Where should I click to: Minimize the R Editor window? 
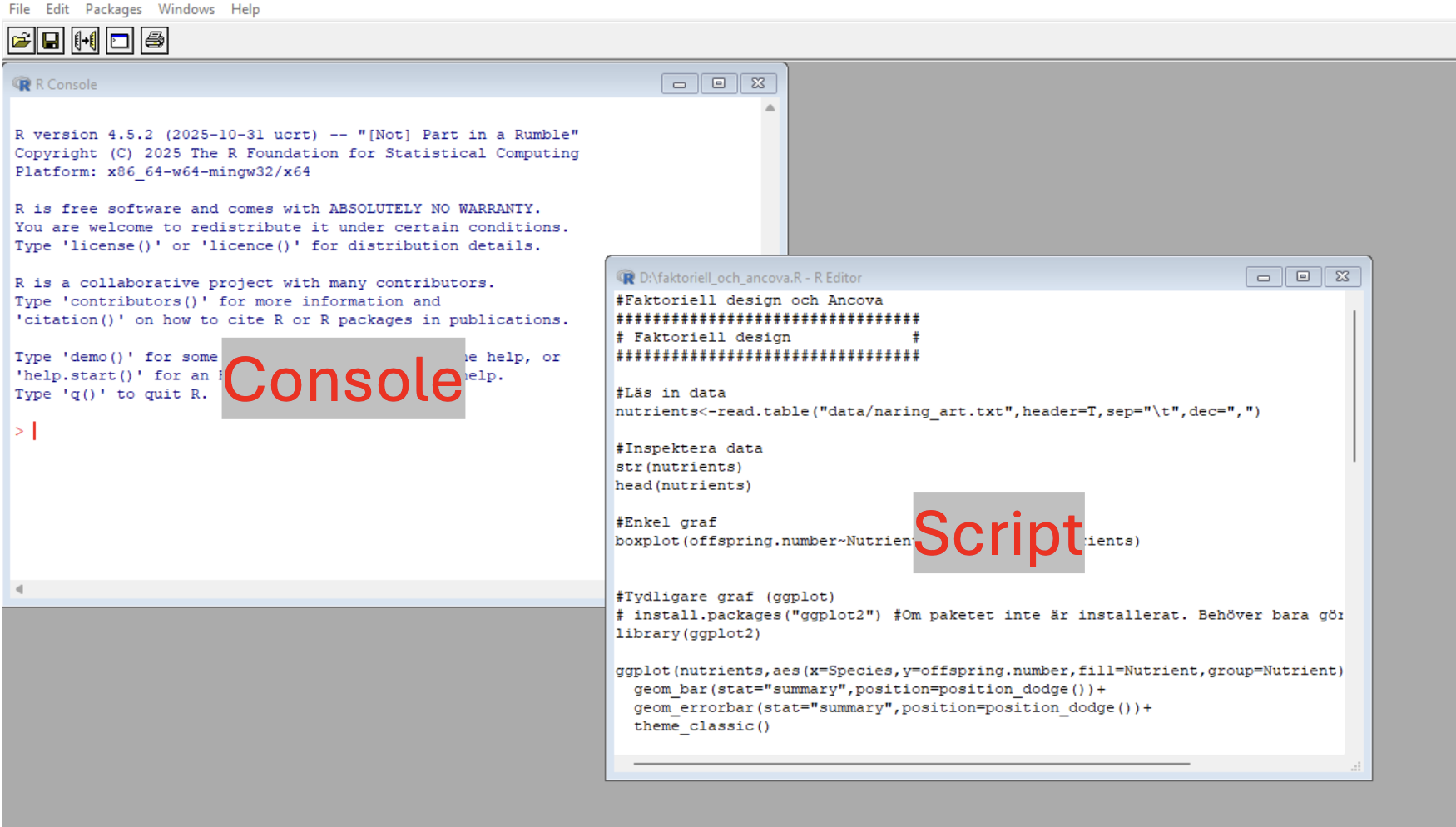click(1263, 277)
